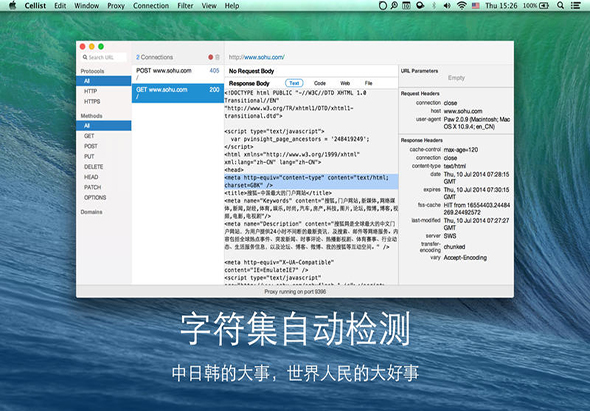
Task: Open the Proxy menu
Action: click(x=116, y=6)
